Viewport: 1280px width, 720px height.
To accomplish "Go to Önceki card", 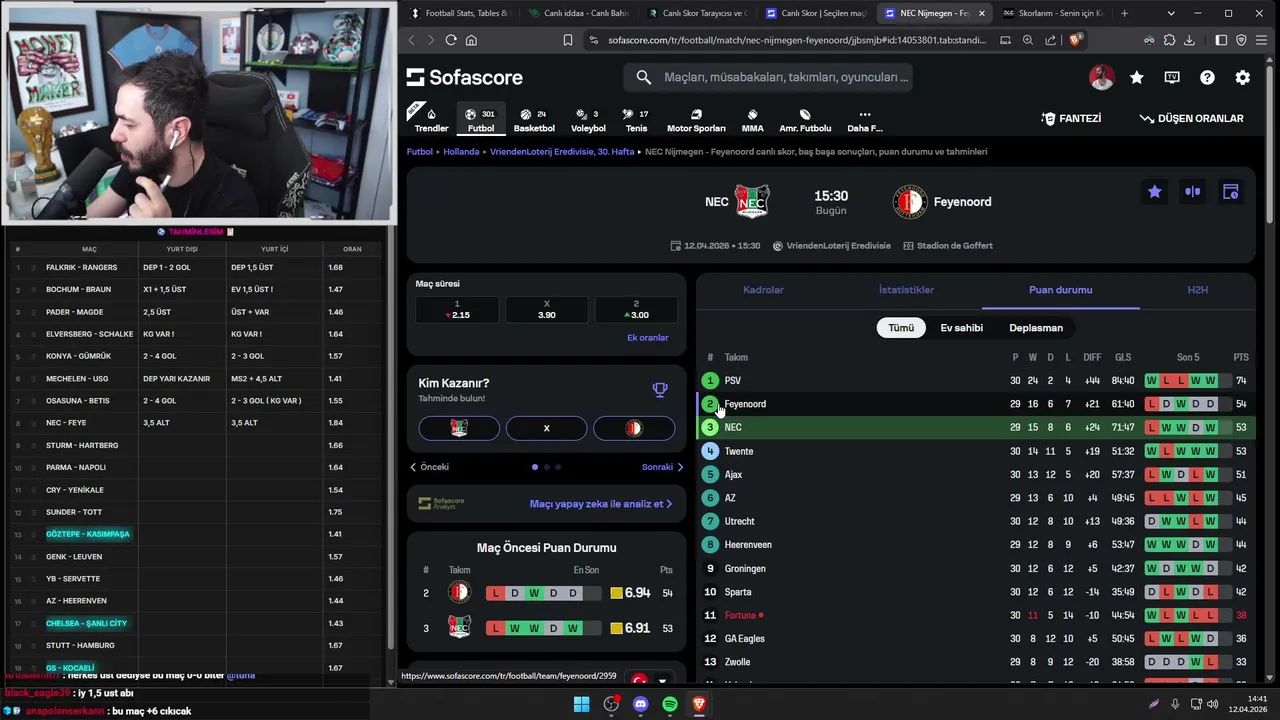I will click(429, 467).
